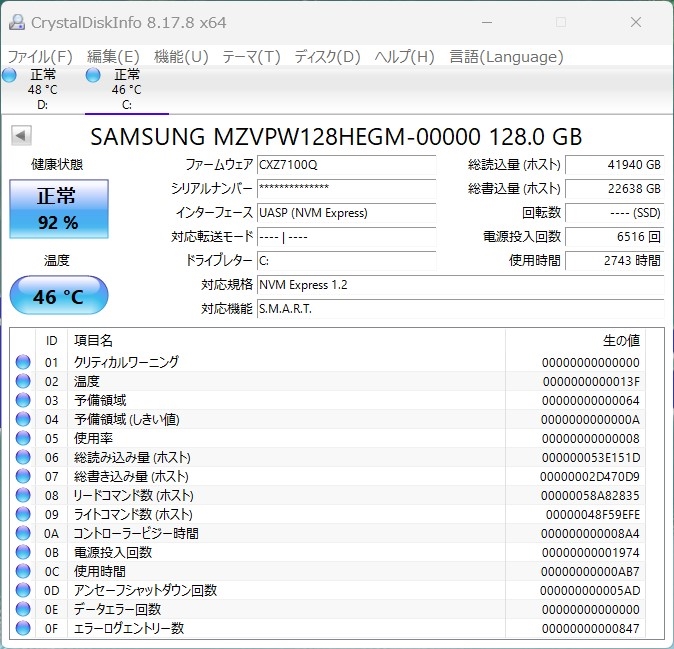
Task: Select the コントローラービジー時間 attribute name
Action: click(136, 533)
